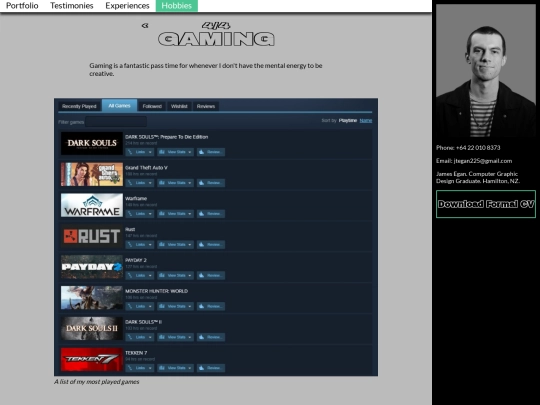
Task: Open the Dark Souls II thumbnail
Action: [92, 329]
